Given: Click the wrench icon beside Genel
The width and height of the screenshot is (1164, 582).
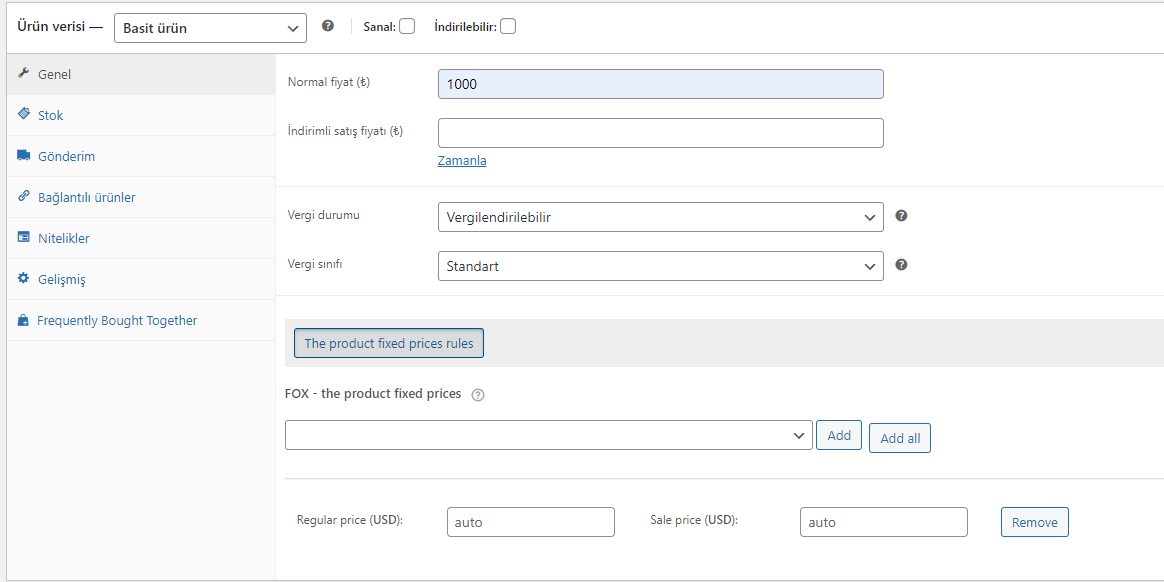Looking at the screenshot, I should point(23,73).
